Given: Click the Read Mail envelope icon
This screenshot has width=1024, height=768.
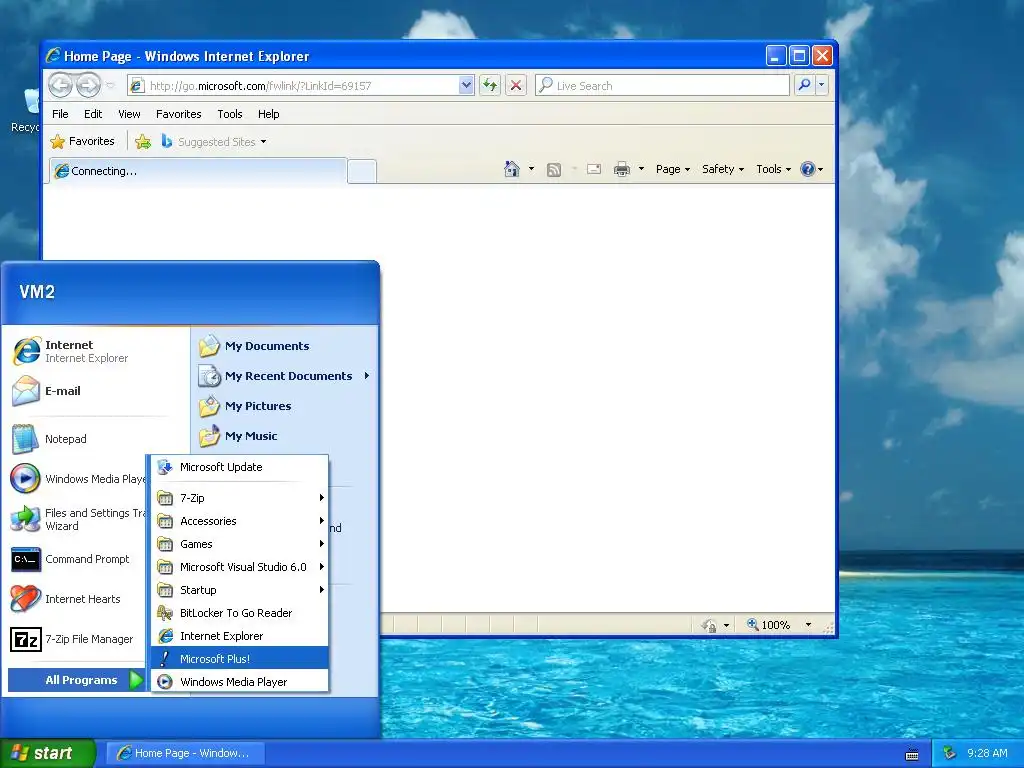Looking at the screenshot, I should click(x=594, y=169).
